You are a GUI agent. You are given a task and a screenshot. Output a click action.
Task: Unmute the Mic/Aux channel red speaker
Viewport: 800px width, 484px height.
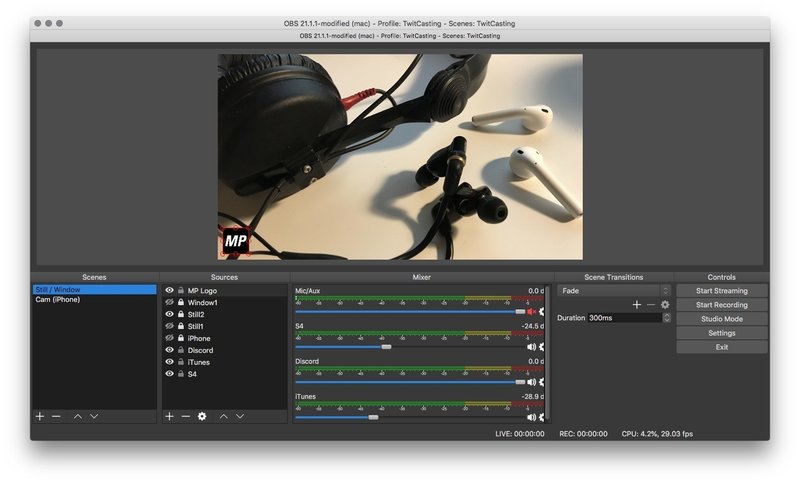[x=531, y=312]
